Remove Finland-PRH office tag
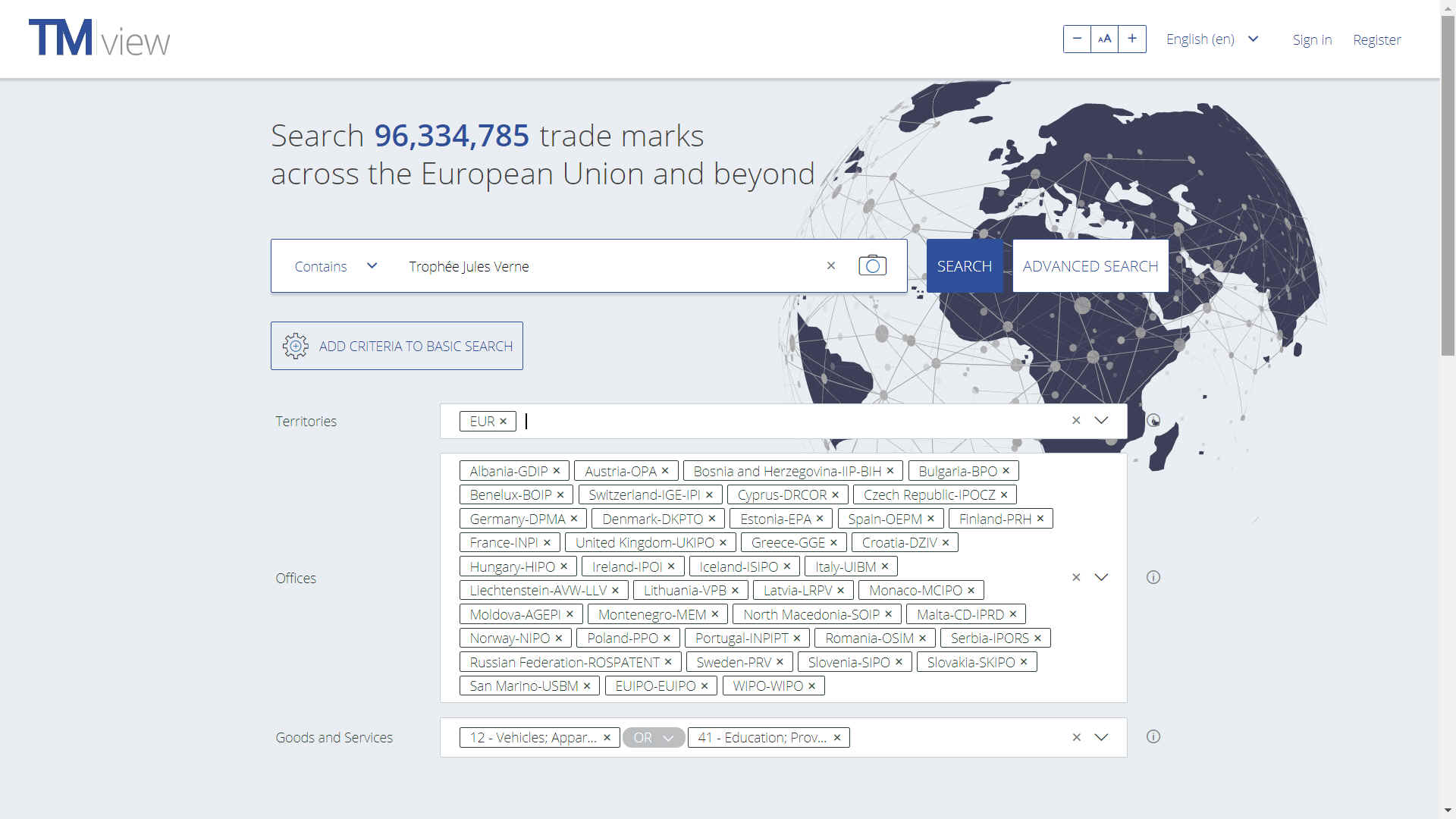This screenshot has width=1456, height=819. (x=1040, y=519)
